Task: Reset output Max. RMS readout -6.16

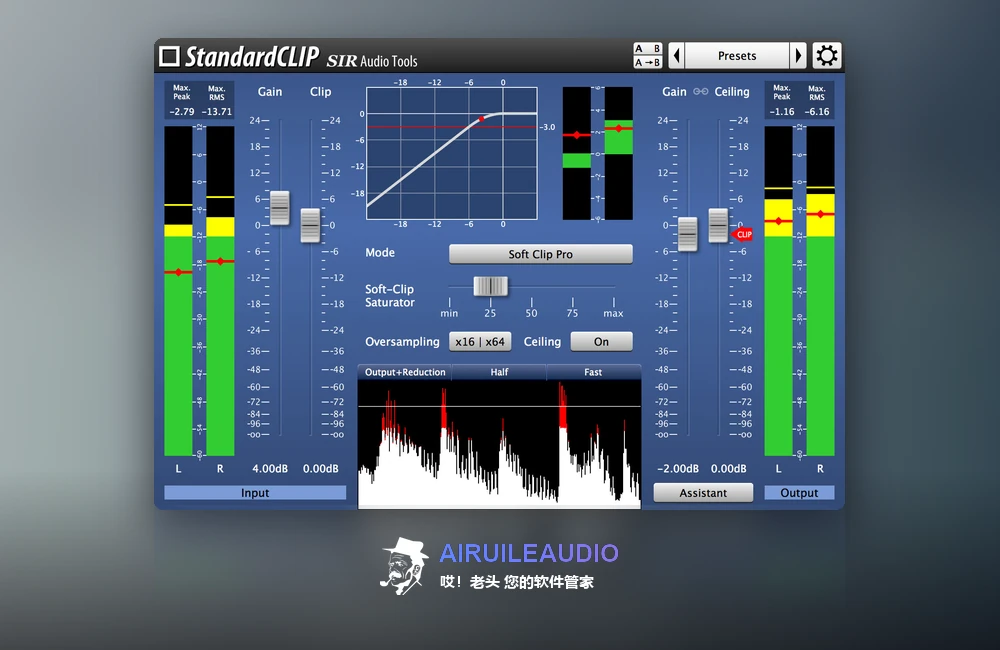Action: (817, 111)
